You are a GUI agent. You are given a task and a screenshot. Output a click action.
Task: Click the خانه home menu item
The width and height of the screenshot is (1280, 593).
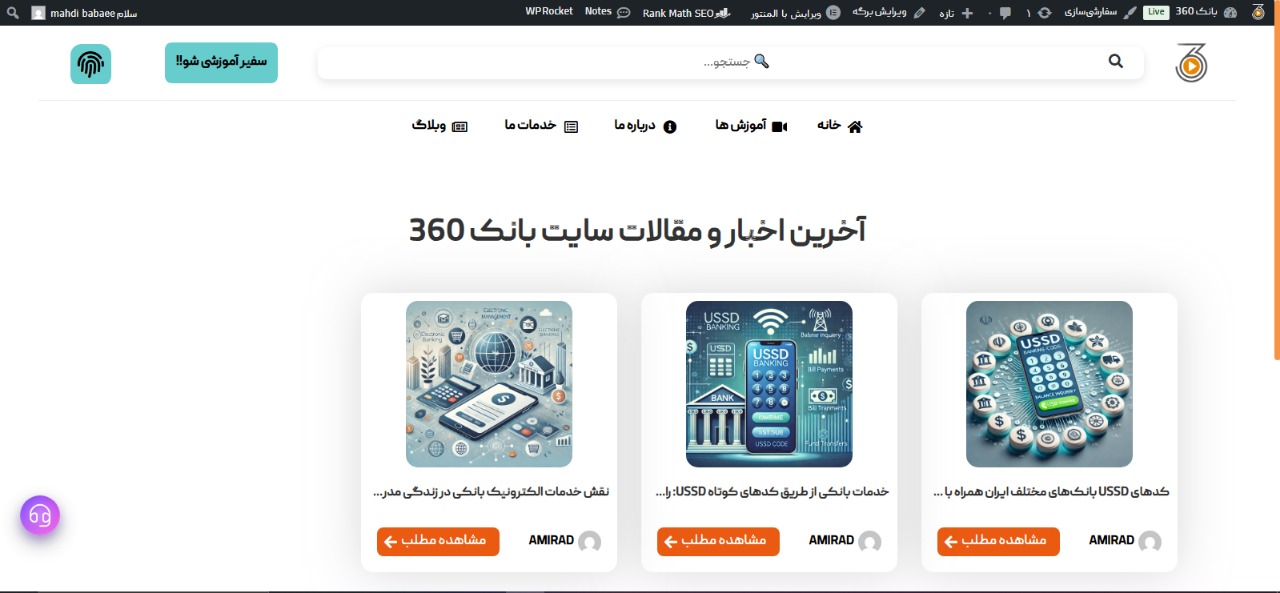click(x=840, y=125)
